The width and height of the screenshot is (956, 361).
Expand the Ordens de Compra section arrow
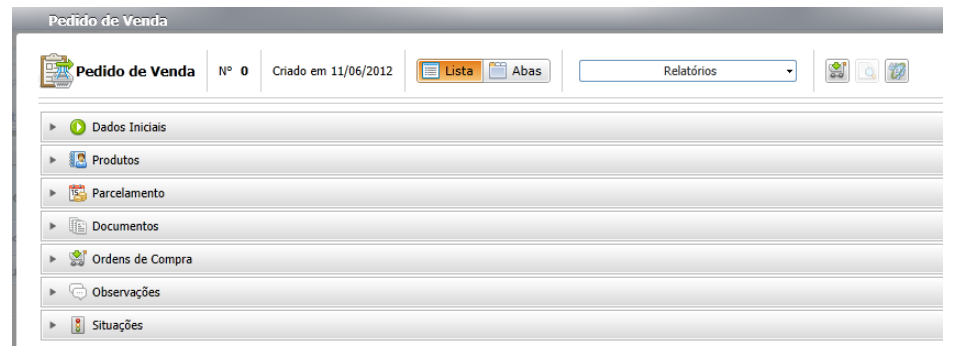(x=53, y=259)
